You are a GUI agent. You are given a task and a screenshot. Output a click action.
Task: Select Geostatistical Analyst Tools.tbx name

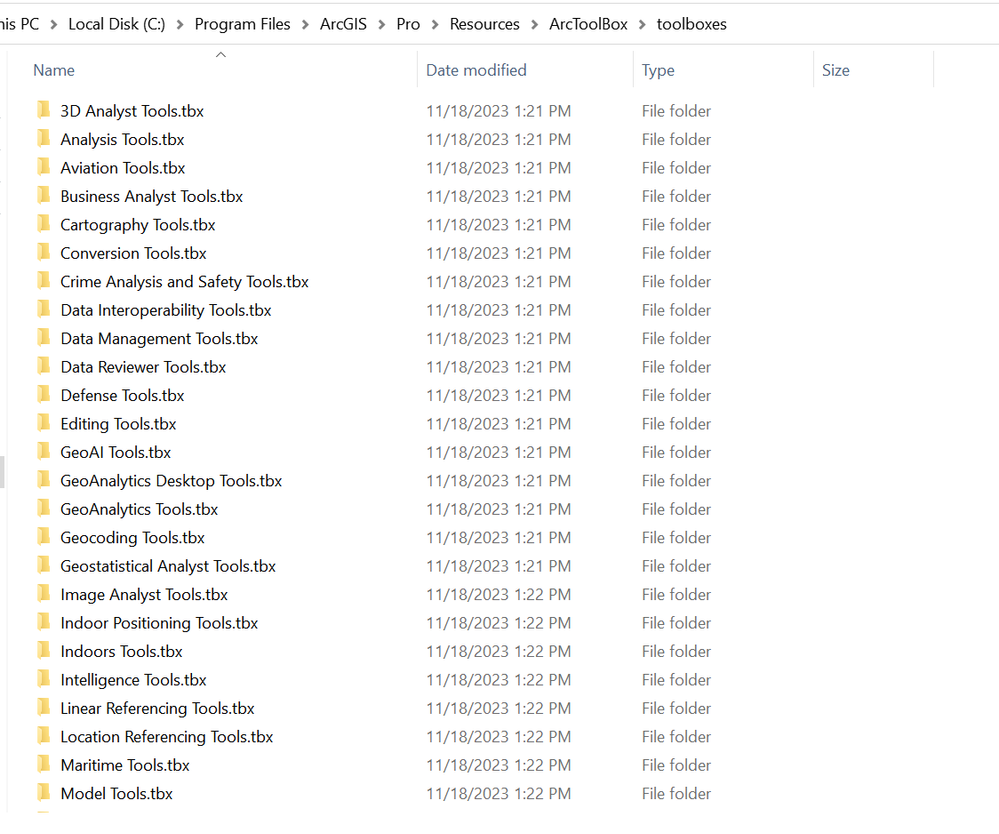tap(168, 566)
